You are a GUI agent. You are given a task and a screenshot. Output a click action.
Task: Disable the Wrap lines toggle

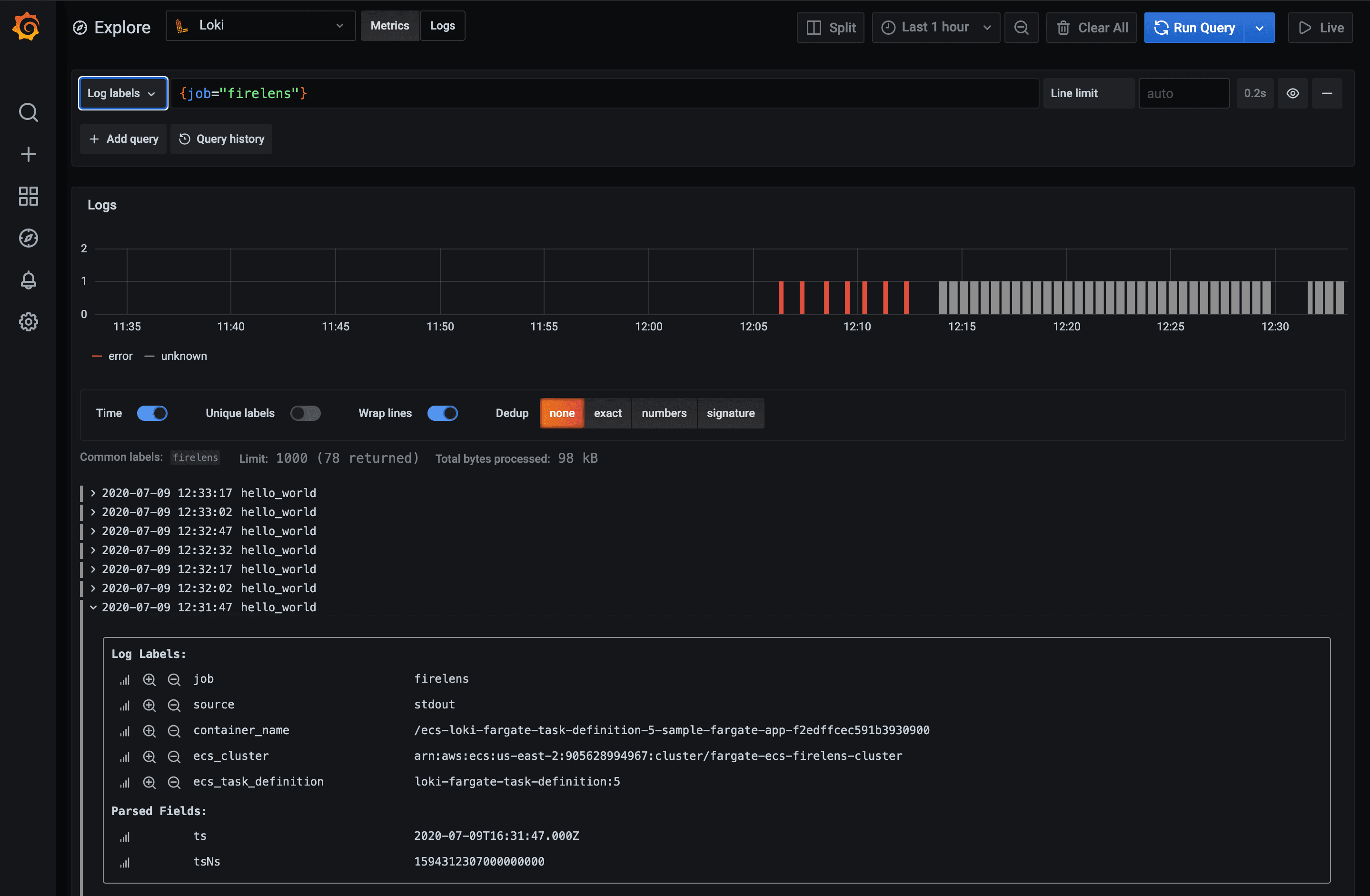(443, 413)
